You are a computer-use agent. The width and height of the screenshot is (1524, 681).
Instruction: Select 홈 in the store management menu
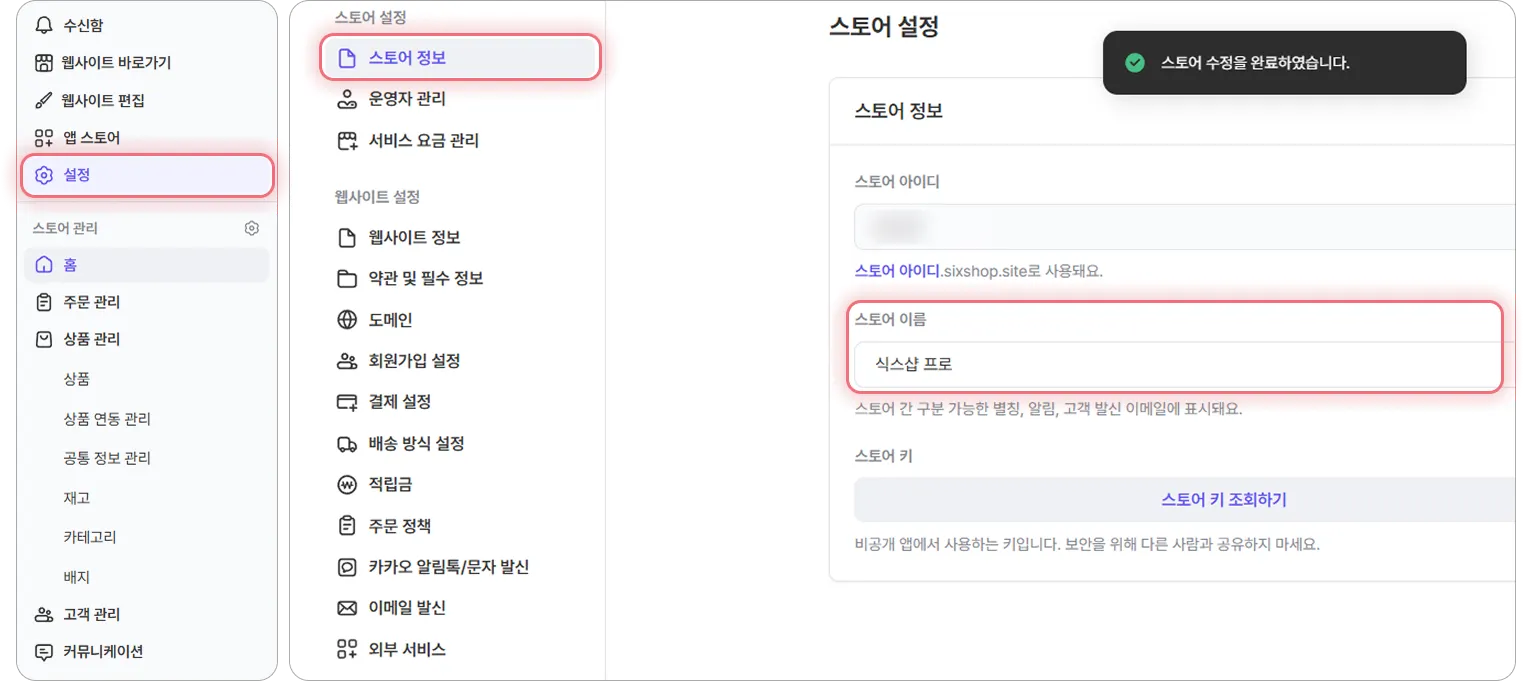pos(146,265)
